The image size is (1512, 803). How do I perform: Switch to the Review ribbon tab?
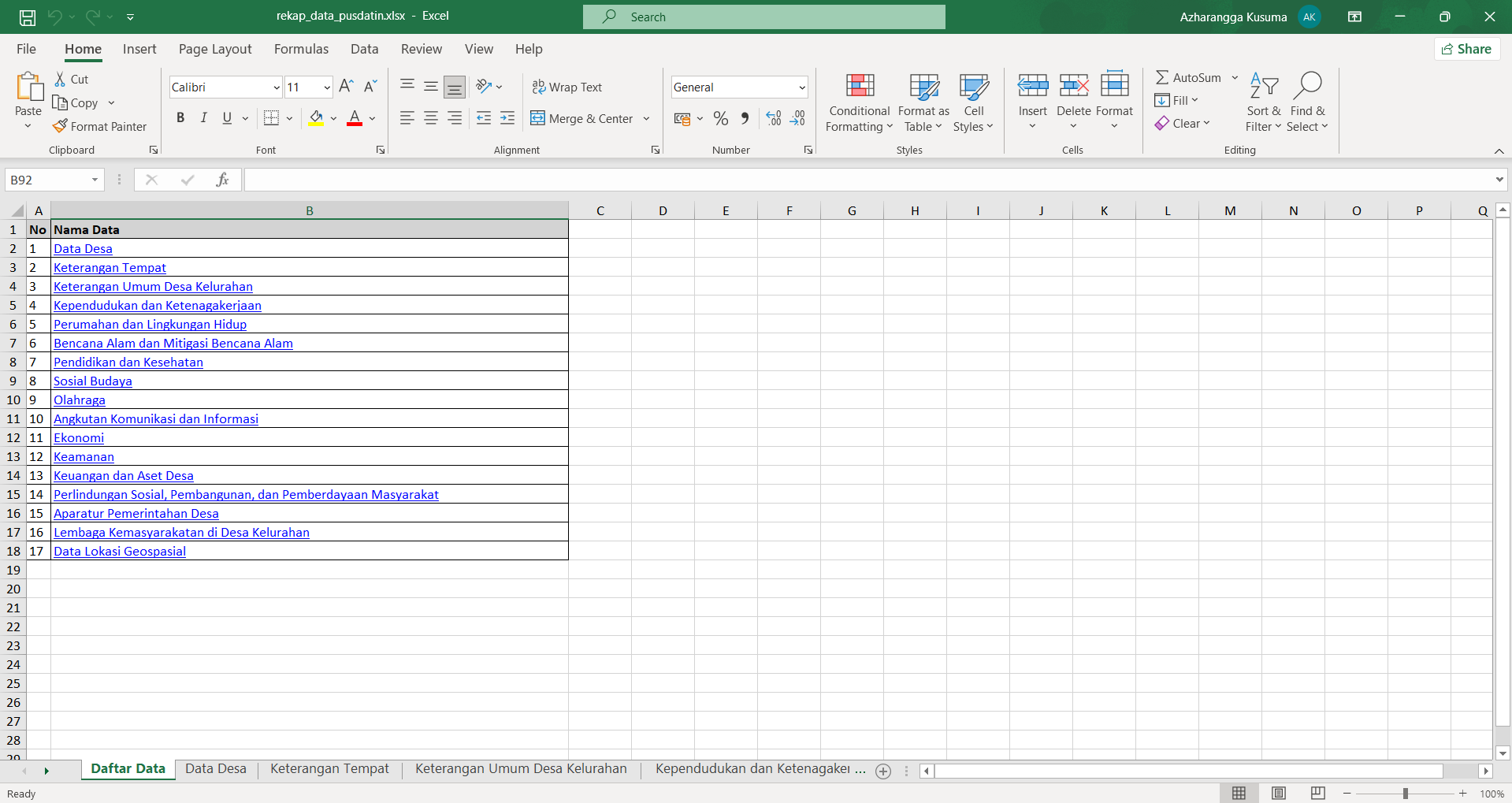point(422,49)
